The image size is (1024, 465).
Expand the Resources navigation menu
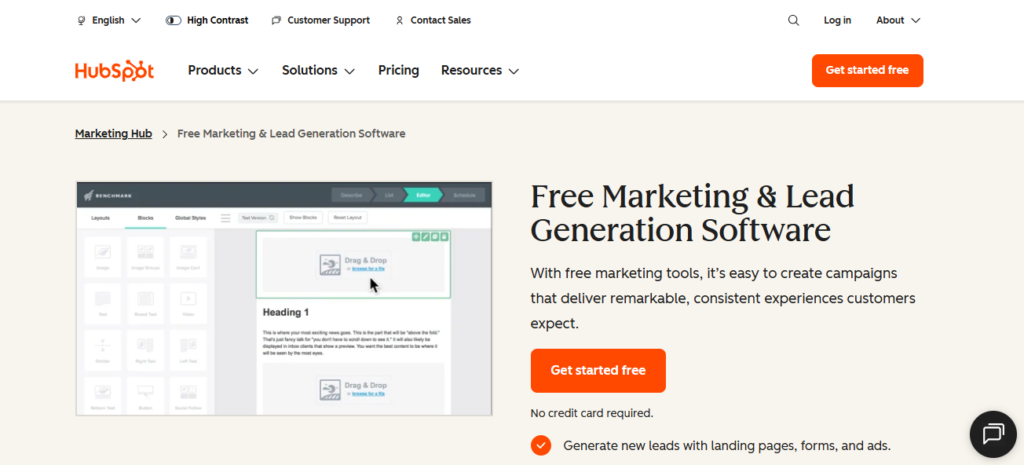pos(480,71)
